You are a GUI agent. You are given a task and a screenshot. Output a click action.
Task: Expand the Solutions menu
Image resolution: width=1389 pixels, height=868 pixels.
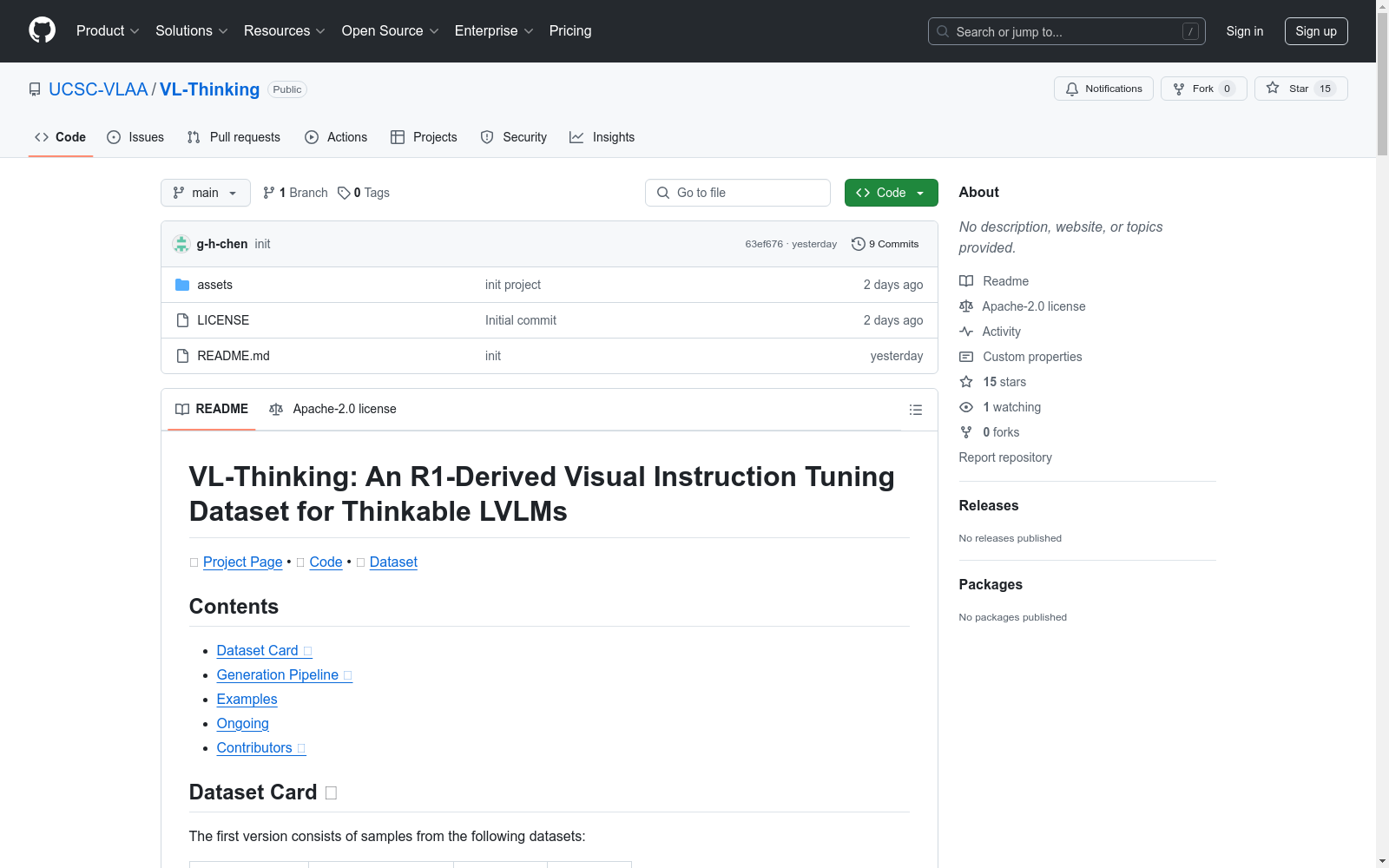tap(192, 30)
